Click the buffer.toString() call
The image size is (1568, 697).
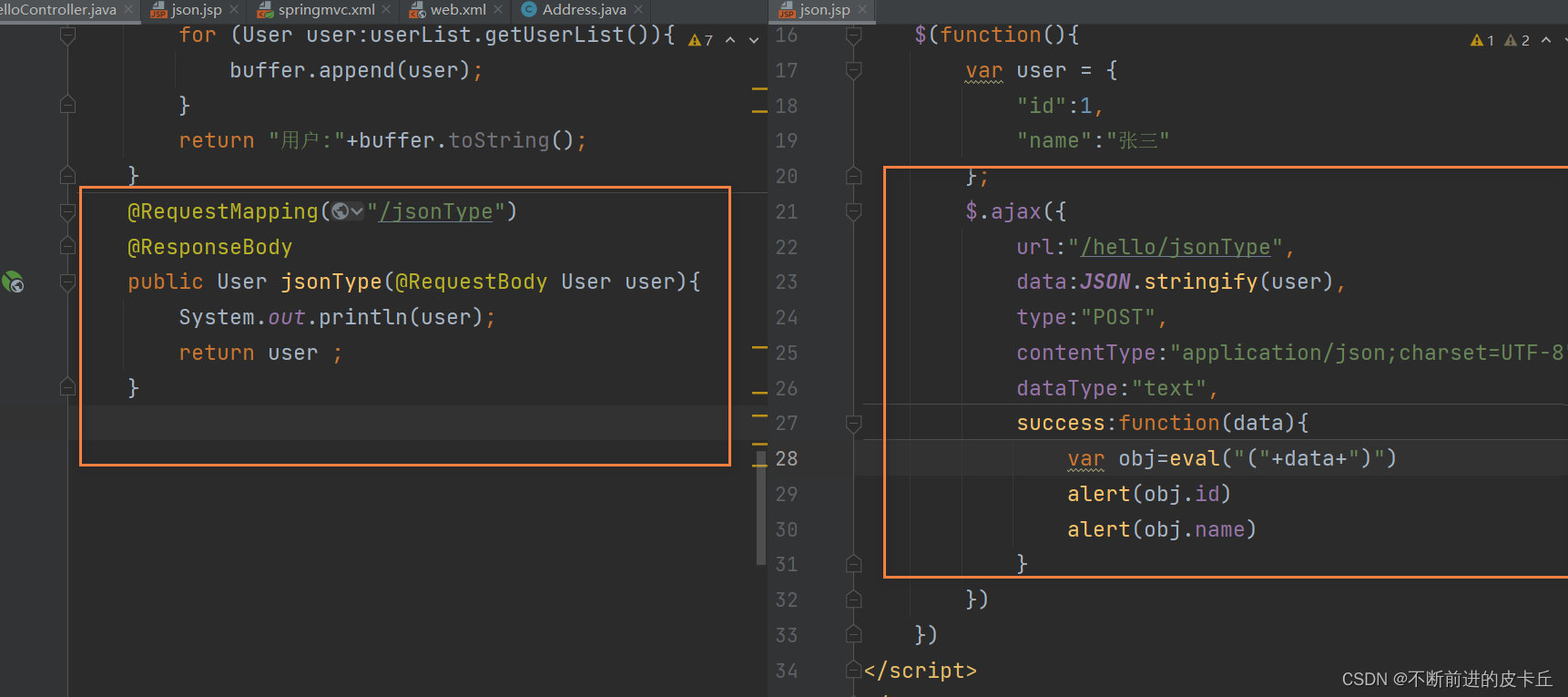coord(466,140)
